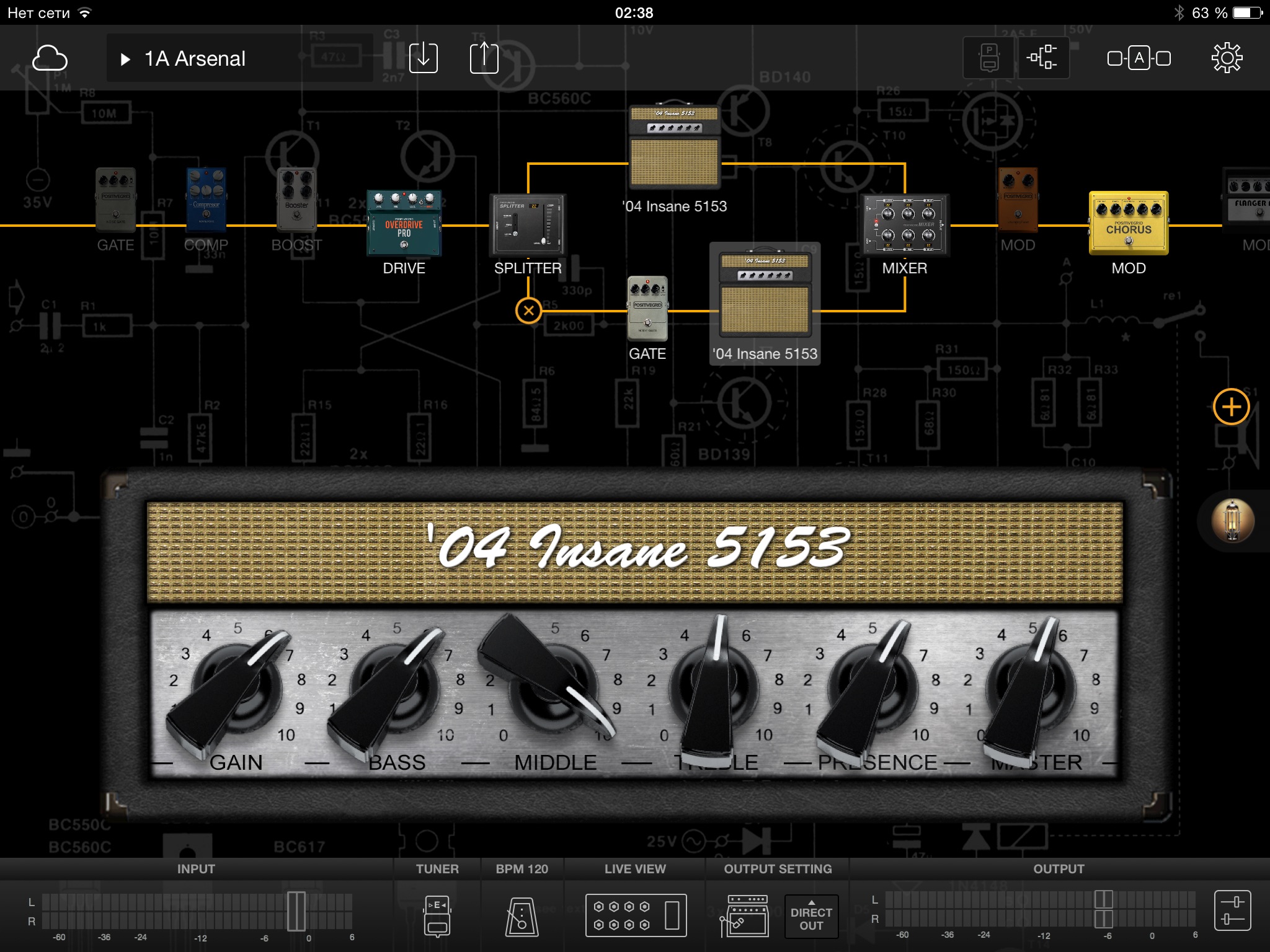Screen dimensions: 1270x952
Task: Open the A/B/C/D scene selector icon
Action: click(1139, 58)
